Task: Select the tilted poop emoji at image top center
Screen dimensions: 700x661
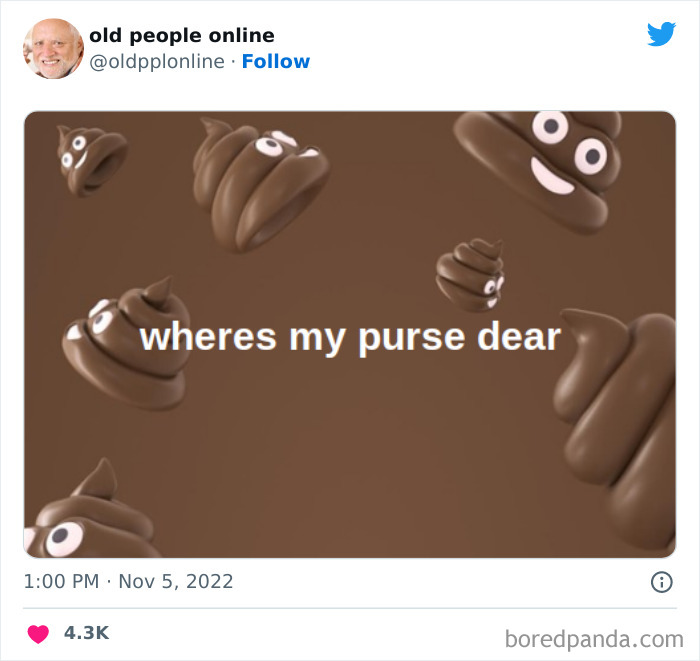Action: point(261,185)
